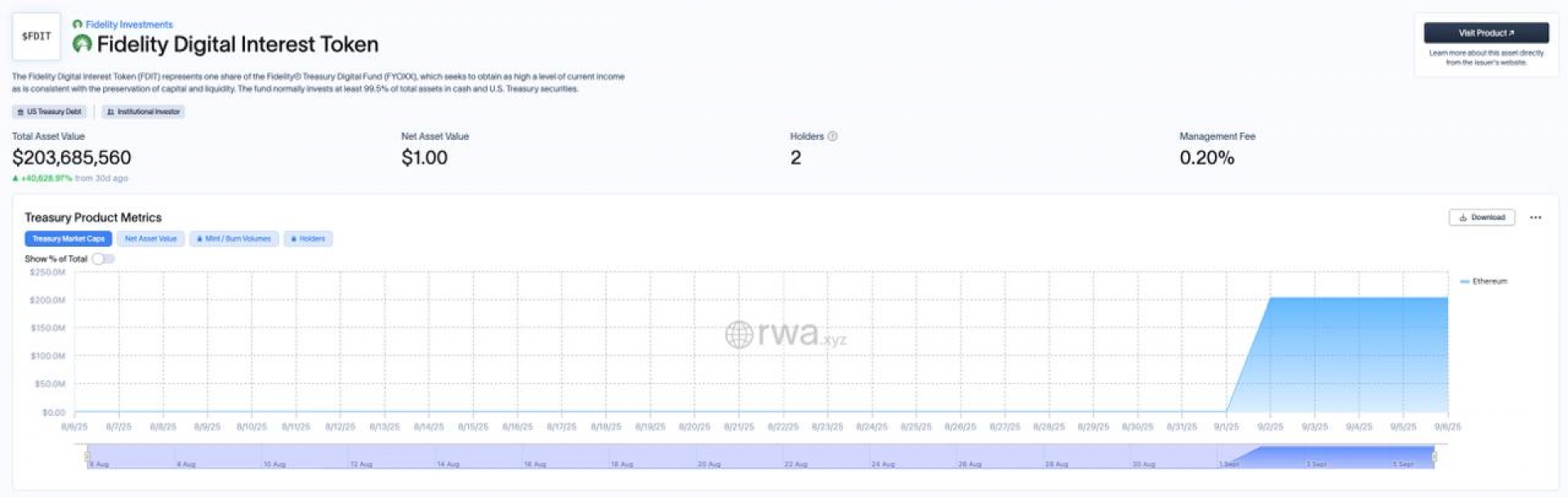Screen dimensions: 1568x497
Task: Click the small Fidelity Investments logo icon
Action: point(78,25)
